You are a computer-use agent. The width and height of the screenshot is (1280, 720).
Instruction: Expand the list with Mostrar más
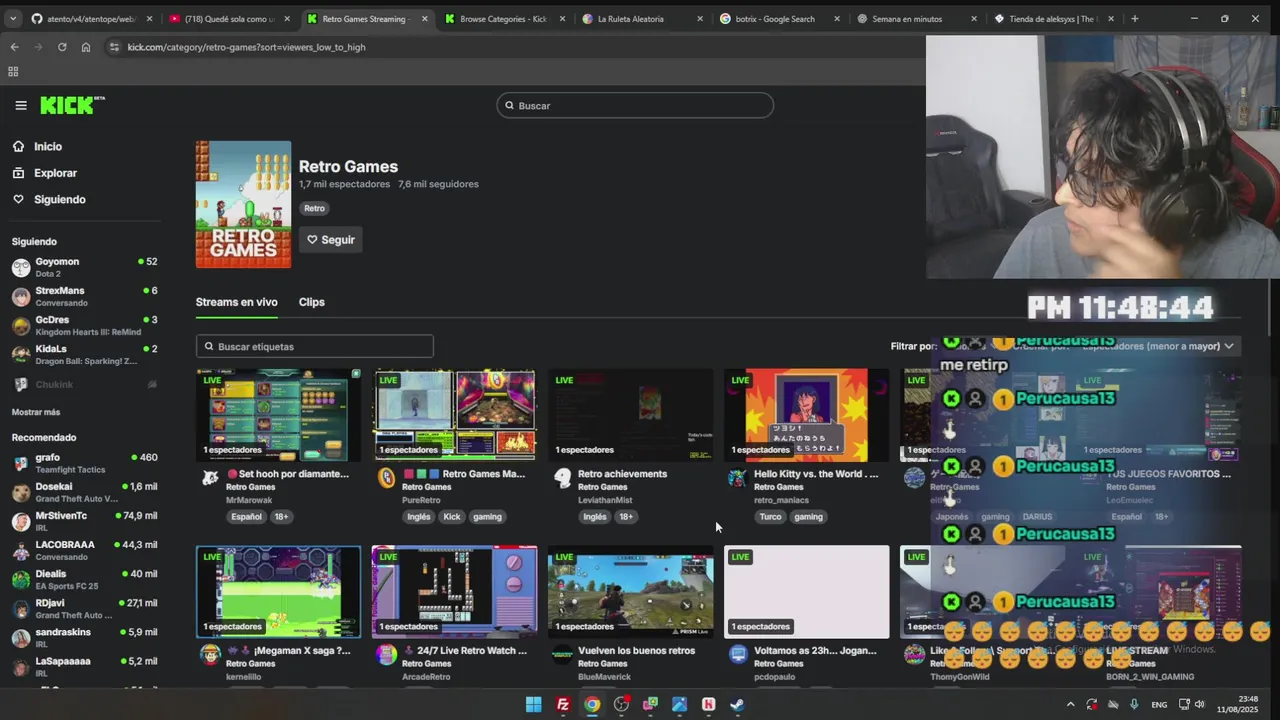pos(36,412)
